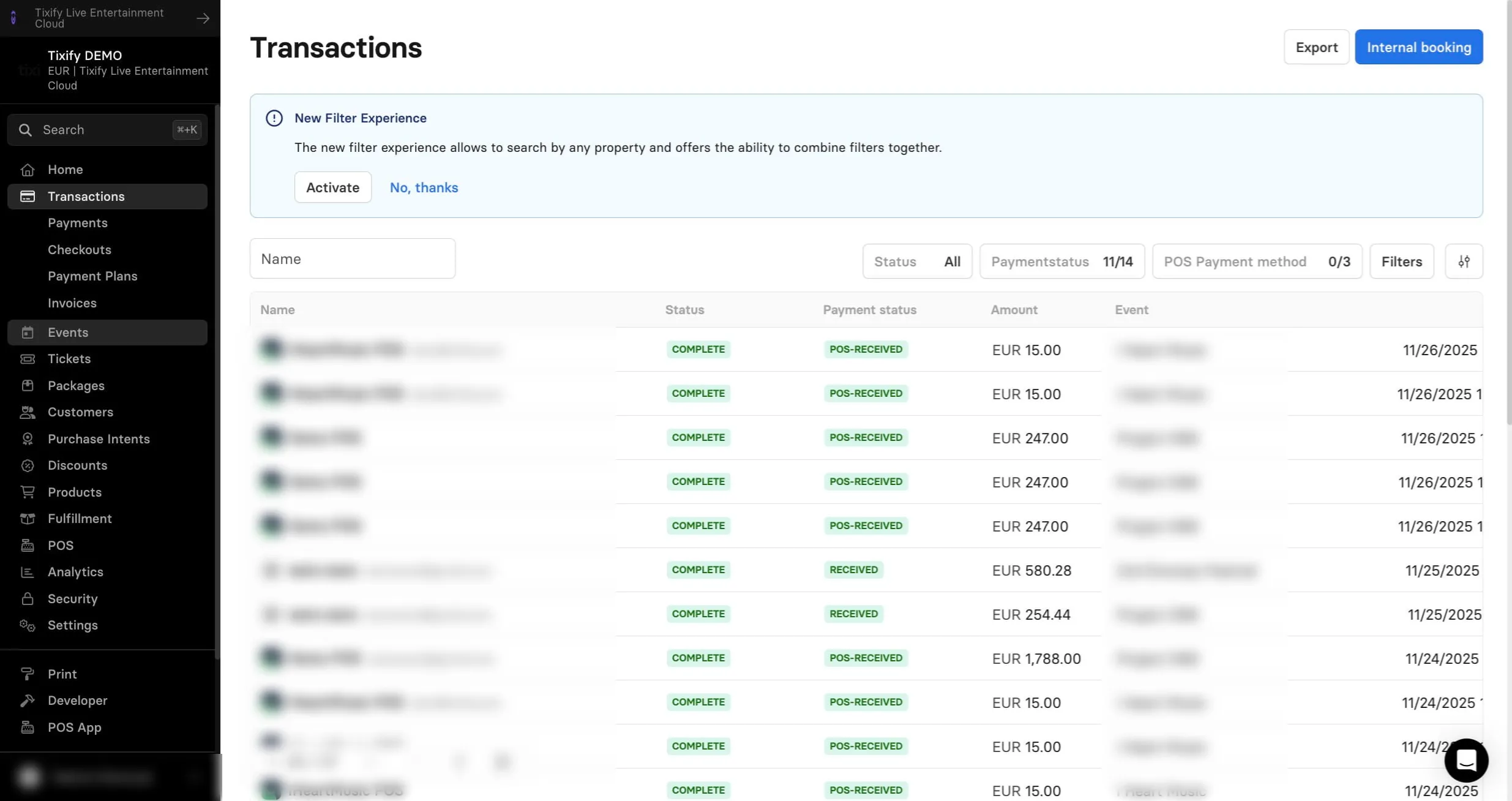Image resolution: width=1512 pixels, height=801 pixels.
Task: Click the POS App icon
Action: click(x=27, y=728)
